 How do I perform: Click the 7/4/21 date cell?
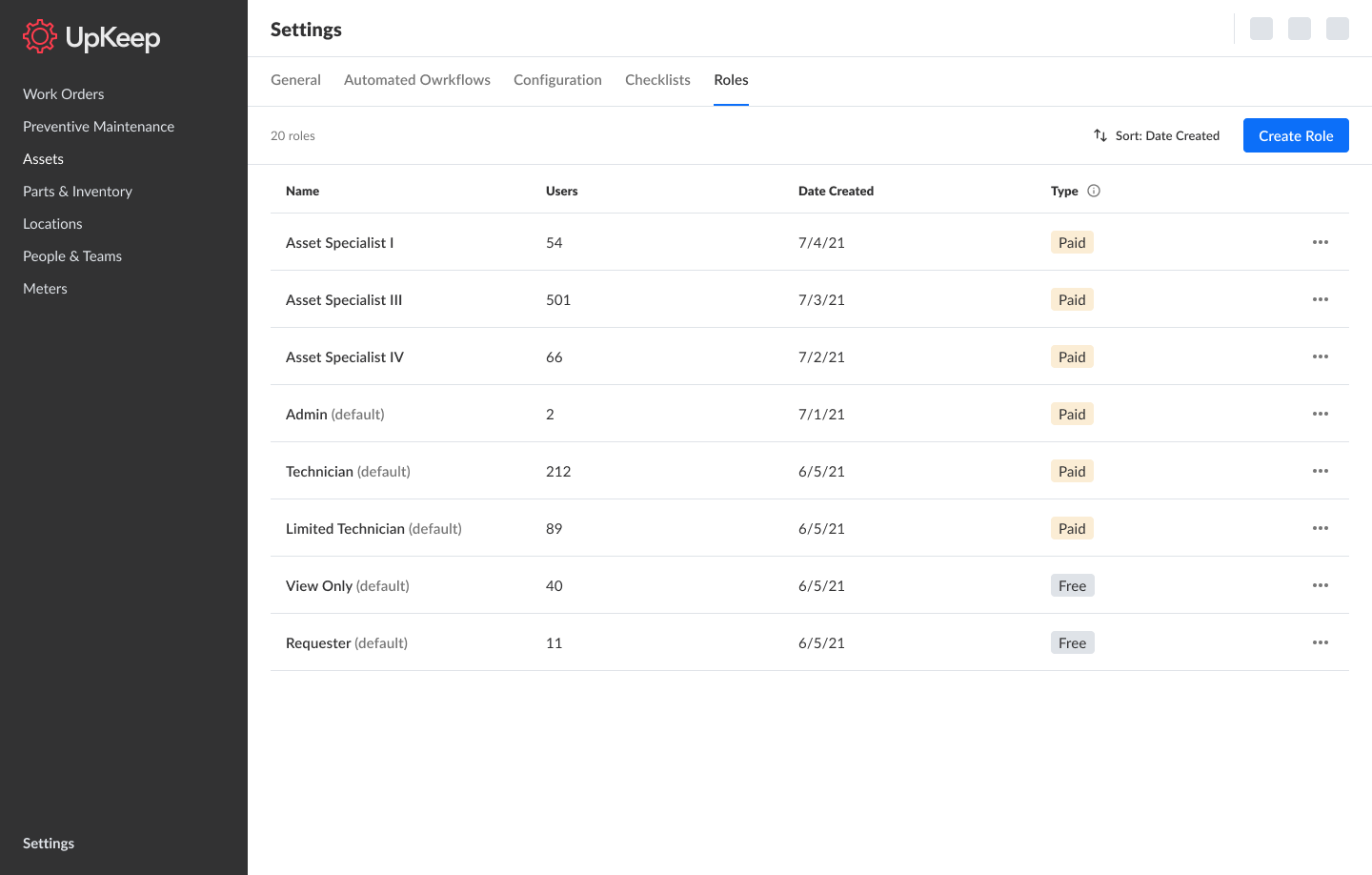point(821,242)
